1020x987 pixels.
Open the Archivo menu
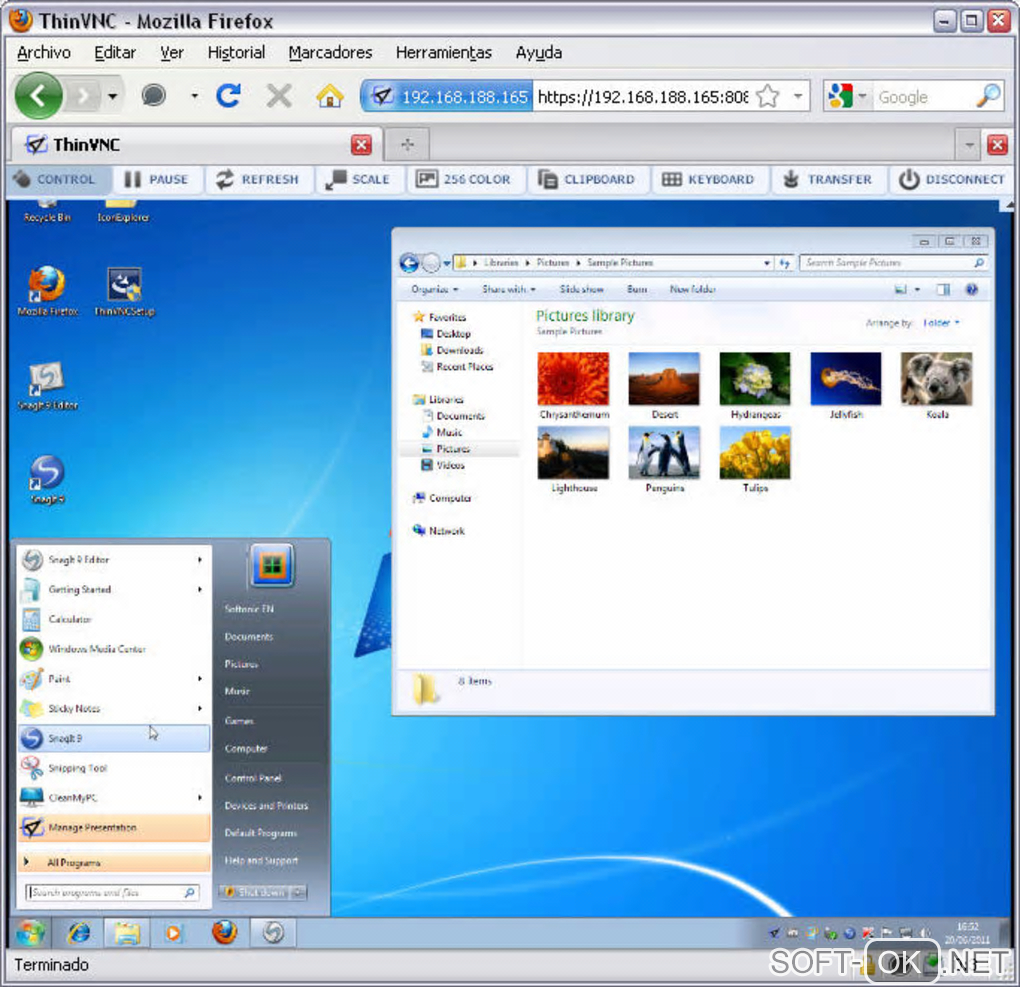click(x=44, y=53)
